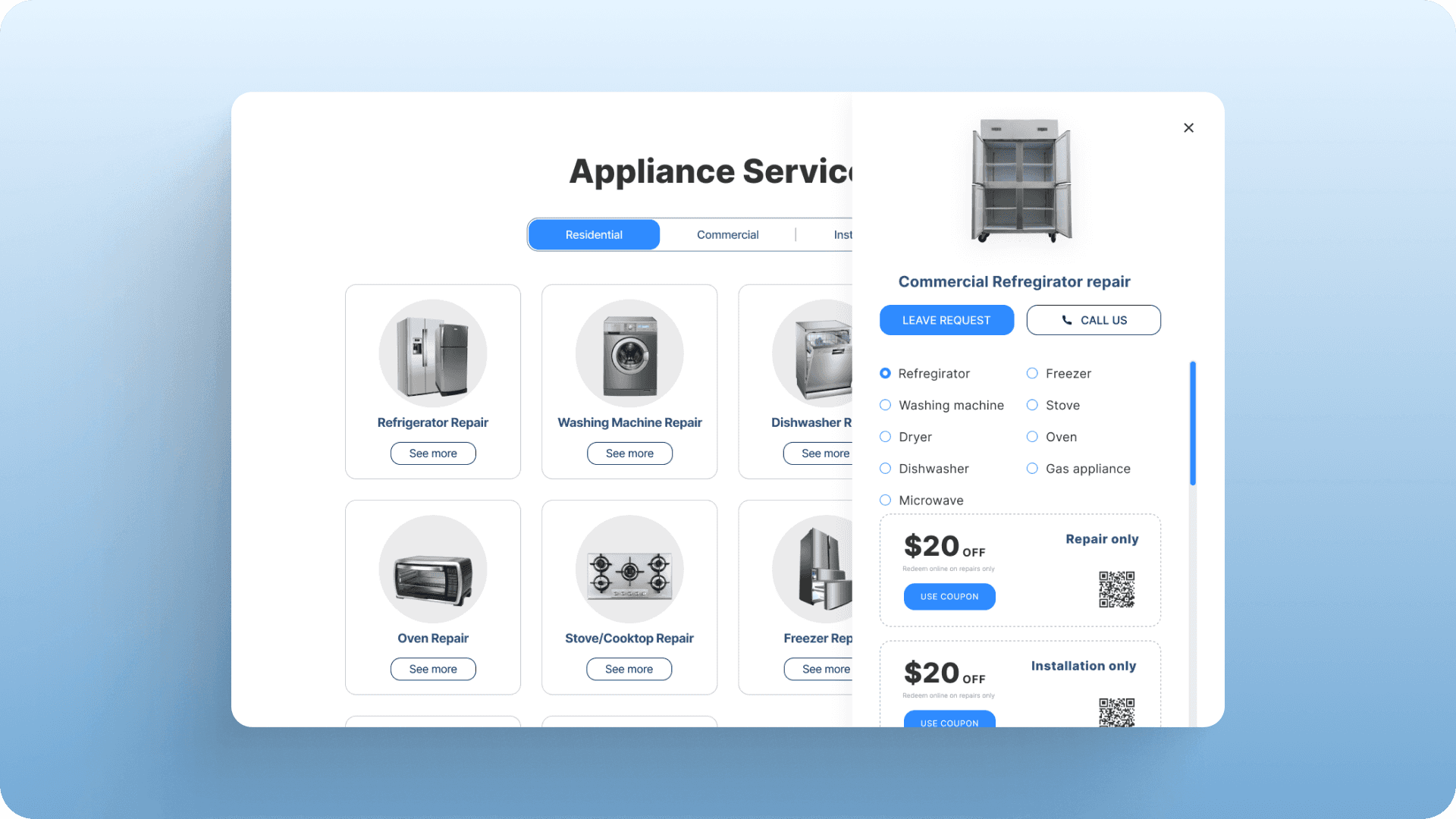Click See more under Washing Machine Repair

[x=629, y=453]
